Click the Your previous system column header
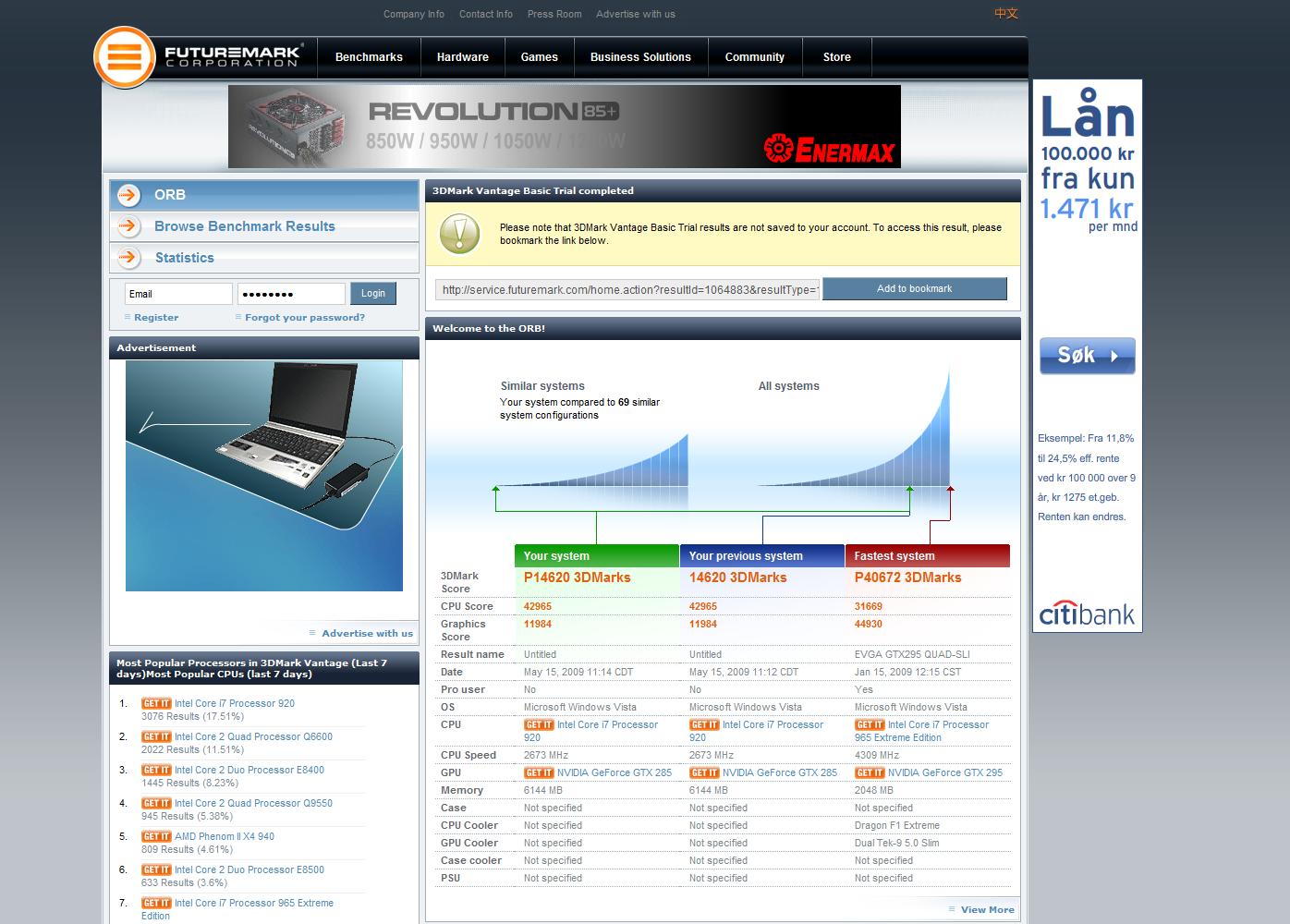Screen dimensions: 1290x924 (x=762, y=555)
